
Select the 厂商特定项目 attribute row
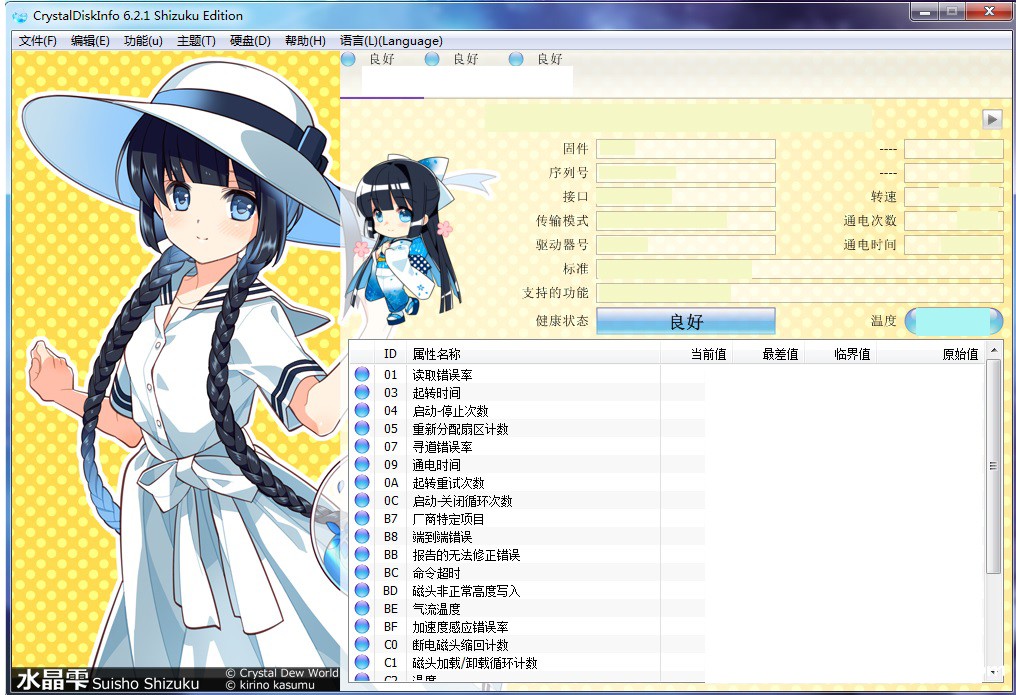click(667, 519)
